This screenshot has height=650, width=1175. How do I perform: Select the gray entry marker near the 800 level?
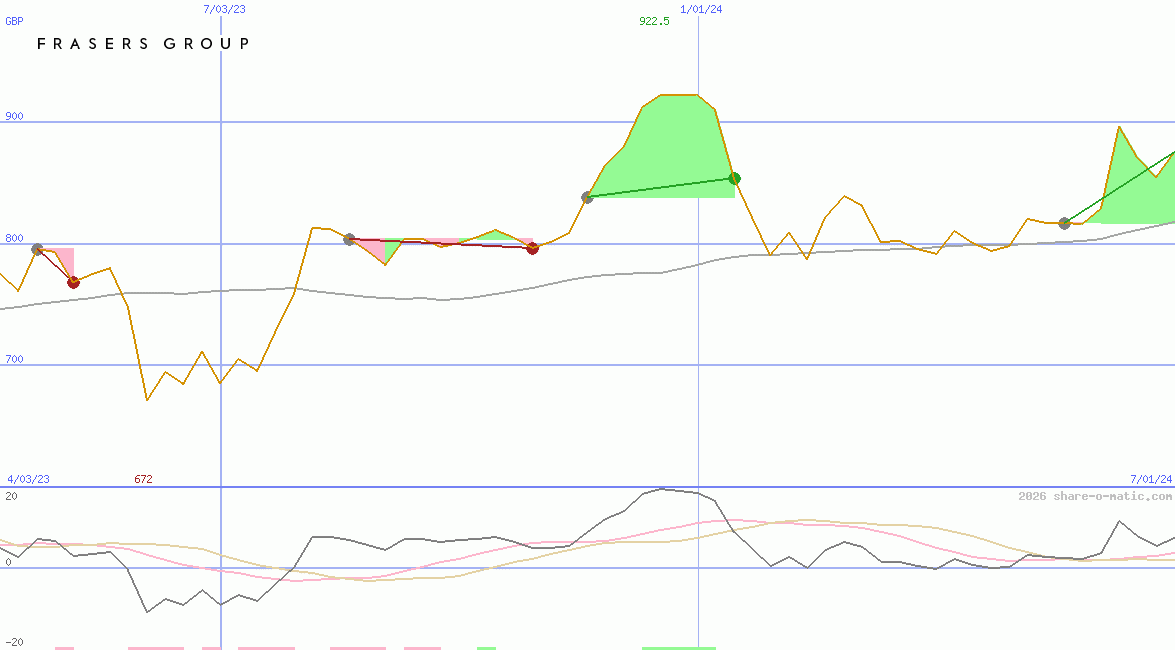tap(35, 248)
